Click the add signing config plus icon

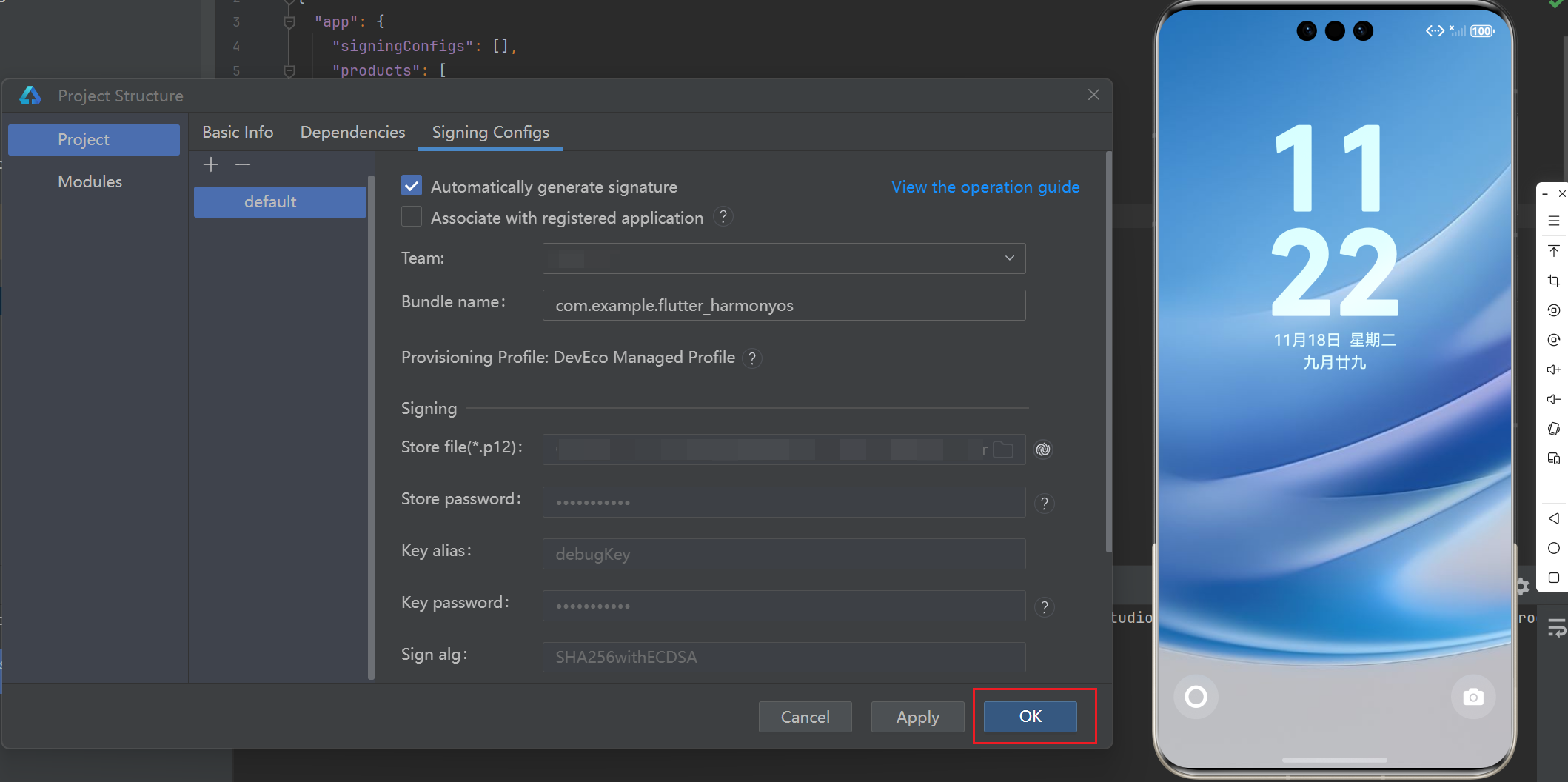[x=211, y=164]
